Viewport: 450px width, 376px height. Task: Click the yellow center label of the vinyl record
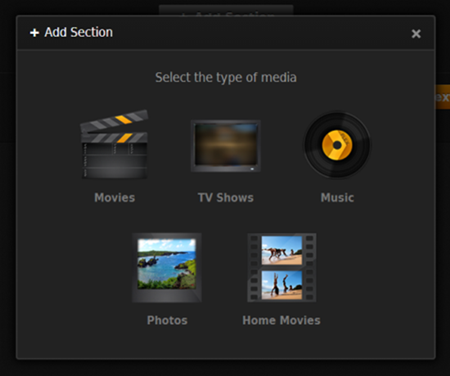(x=337, y=145)
